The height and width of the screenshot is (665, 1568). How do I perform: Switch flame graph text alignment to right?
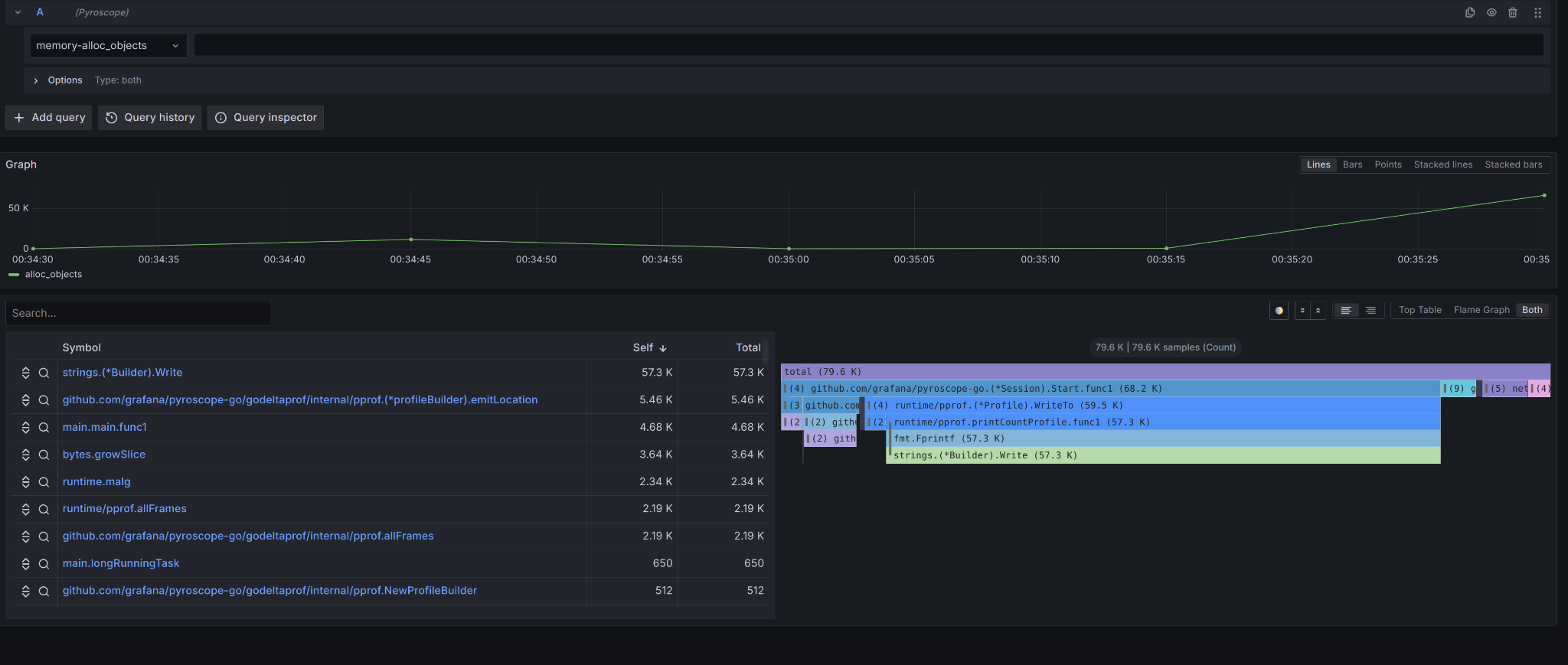pos(1370,311)
